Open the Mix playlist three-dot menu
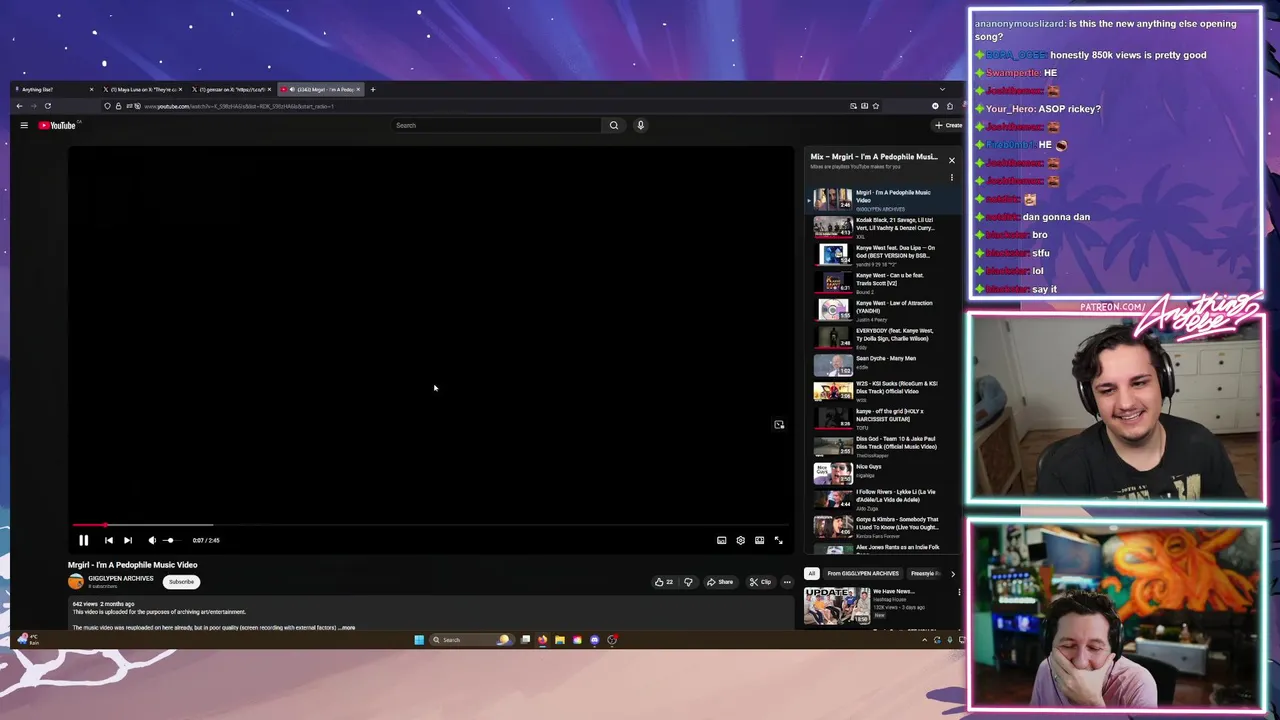 pos(951,178)
